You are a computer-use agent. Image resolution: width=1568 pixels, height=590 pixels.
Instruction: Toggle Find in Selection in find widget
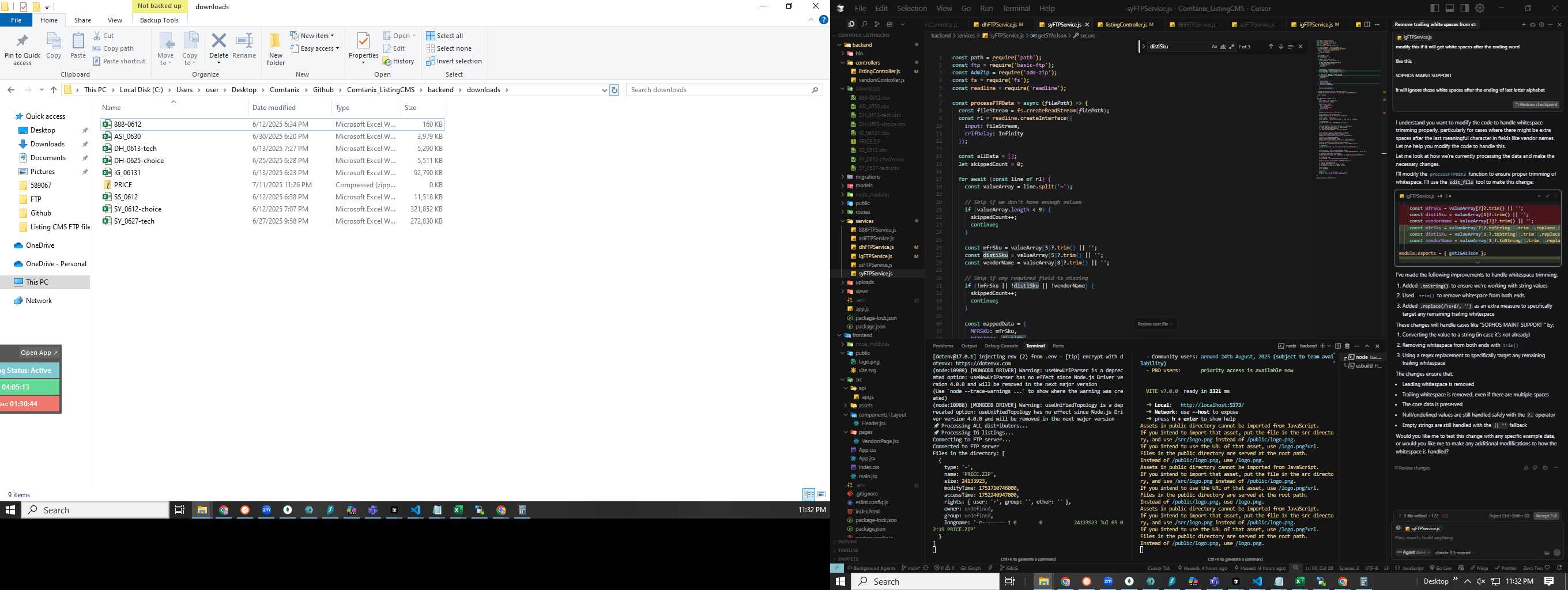click(x=1291, y=47)
